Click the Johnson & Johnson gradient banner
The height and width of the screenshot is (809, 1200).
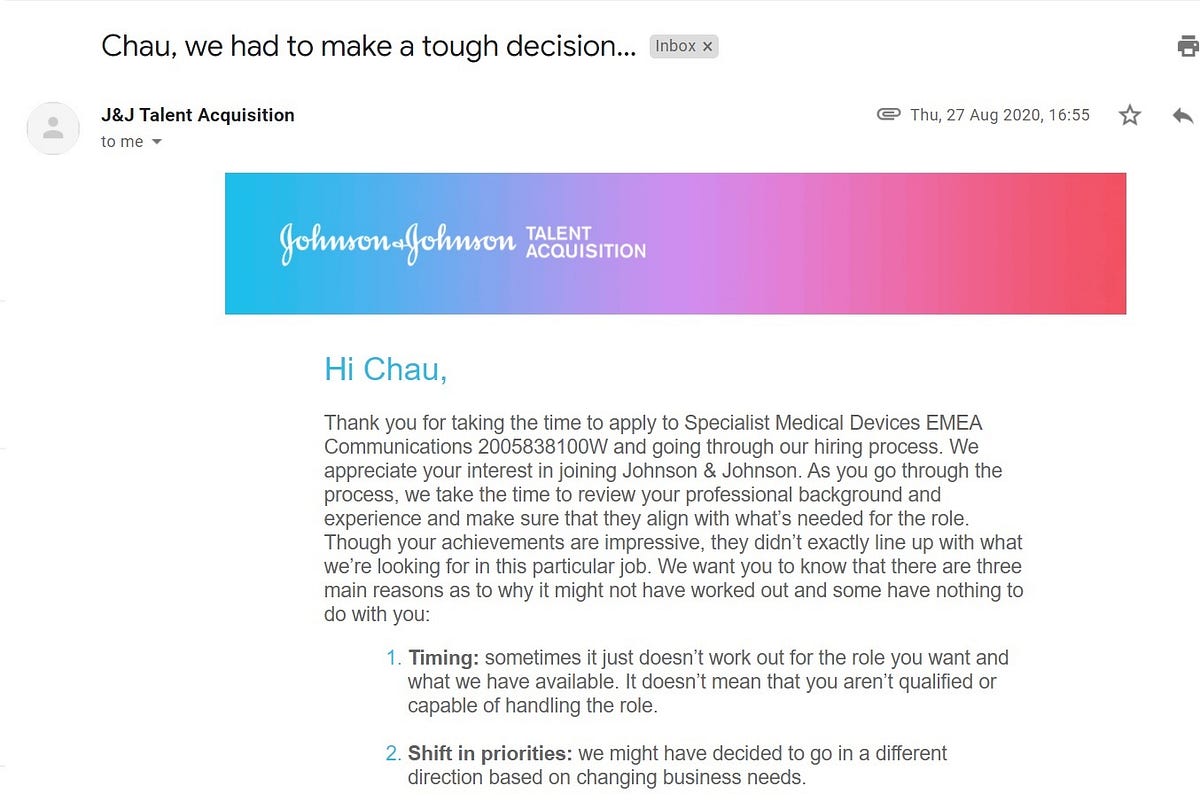pyautogui.click(x=675, y=243)
